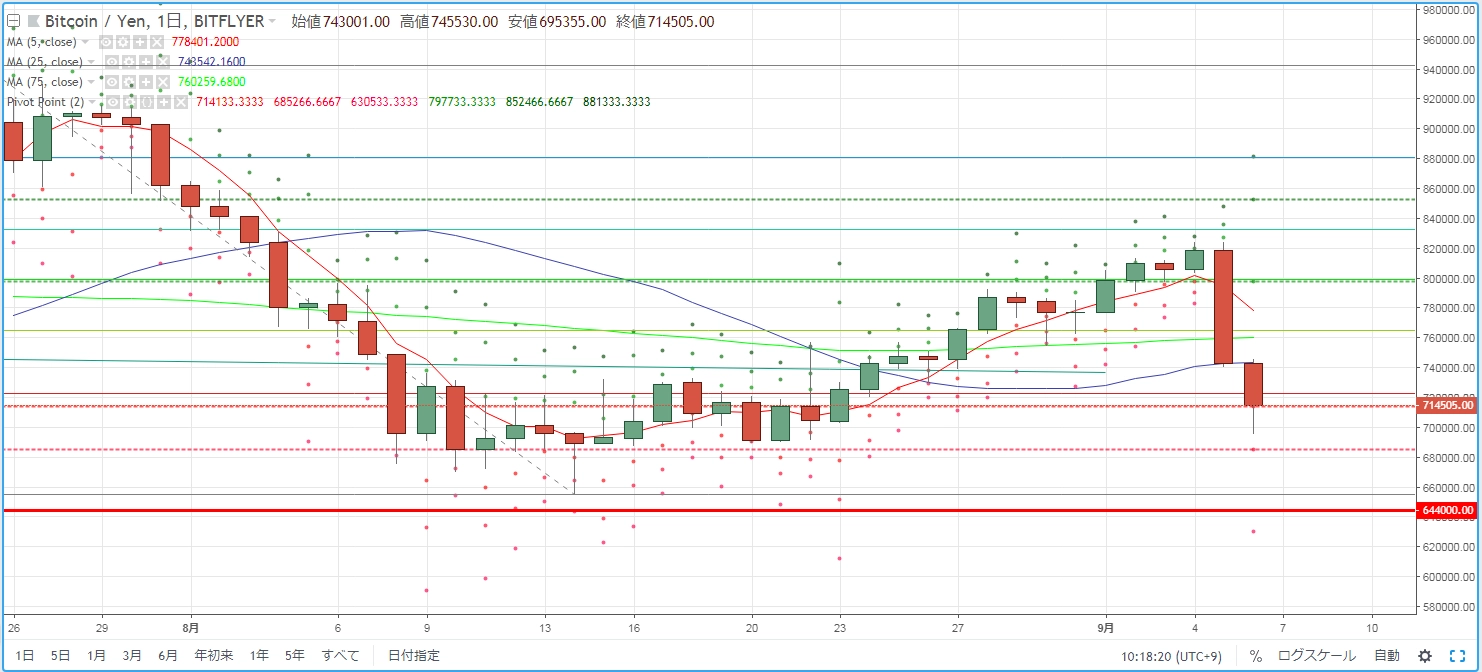Click the plus icon for MA (25, close)
The width and height of the screenshot is (1482, 672).
coord(146,62)
